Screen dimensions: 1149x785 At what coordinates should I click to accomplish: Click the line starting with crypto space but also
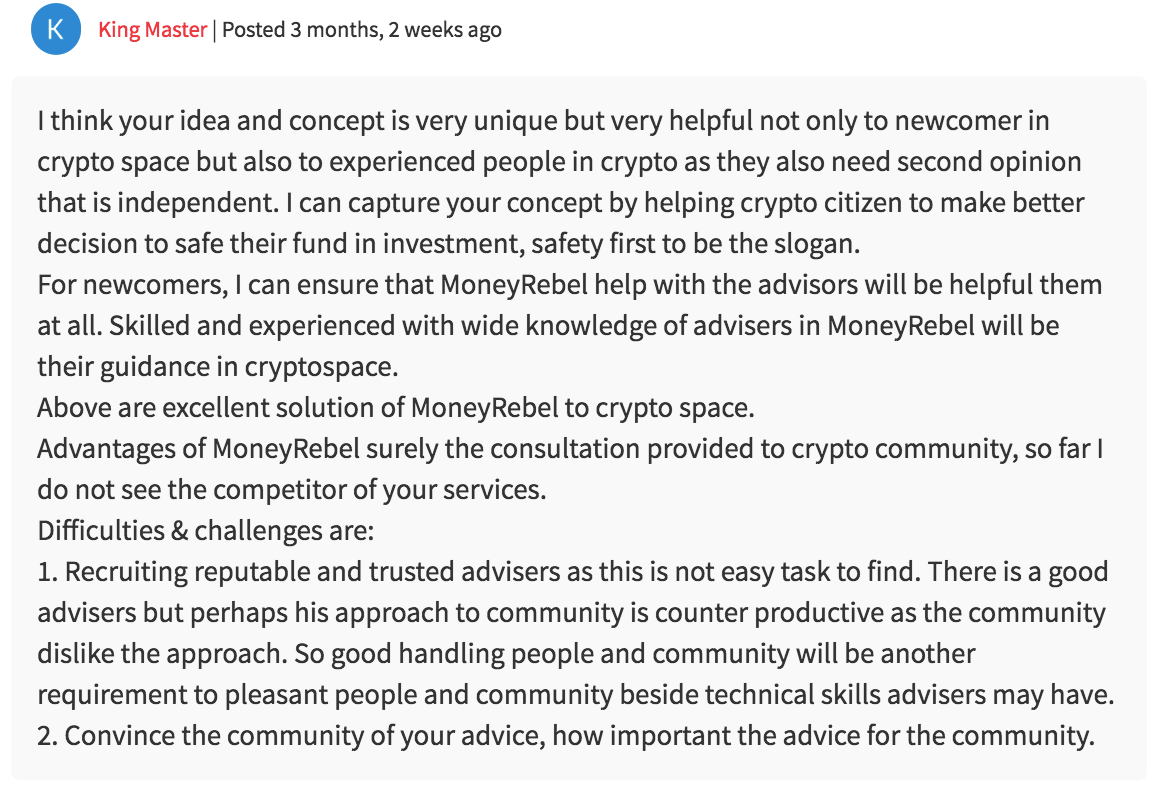[x=559, y=162]
